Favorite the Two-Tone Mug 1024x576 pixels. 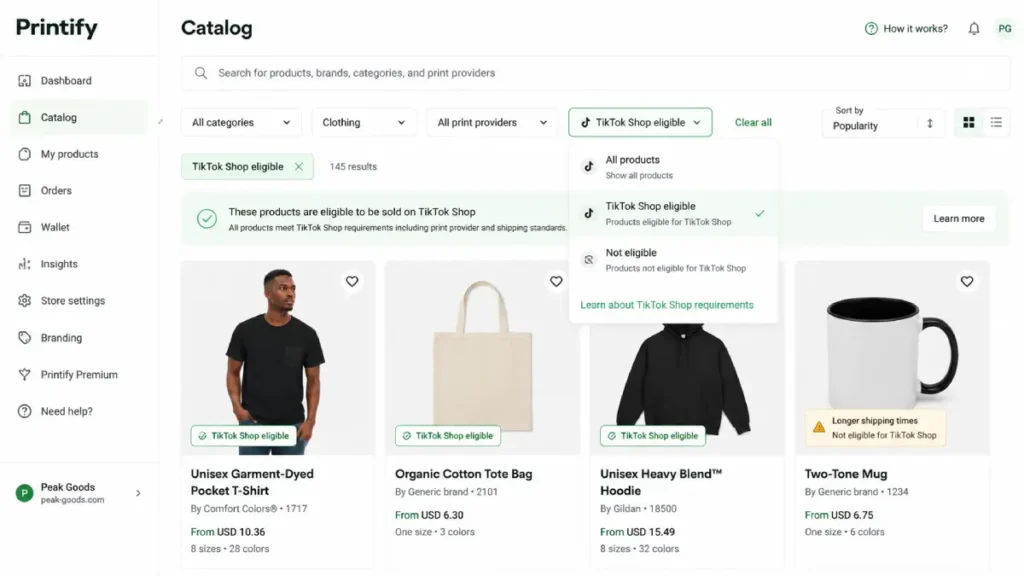point(967,281)
